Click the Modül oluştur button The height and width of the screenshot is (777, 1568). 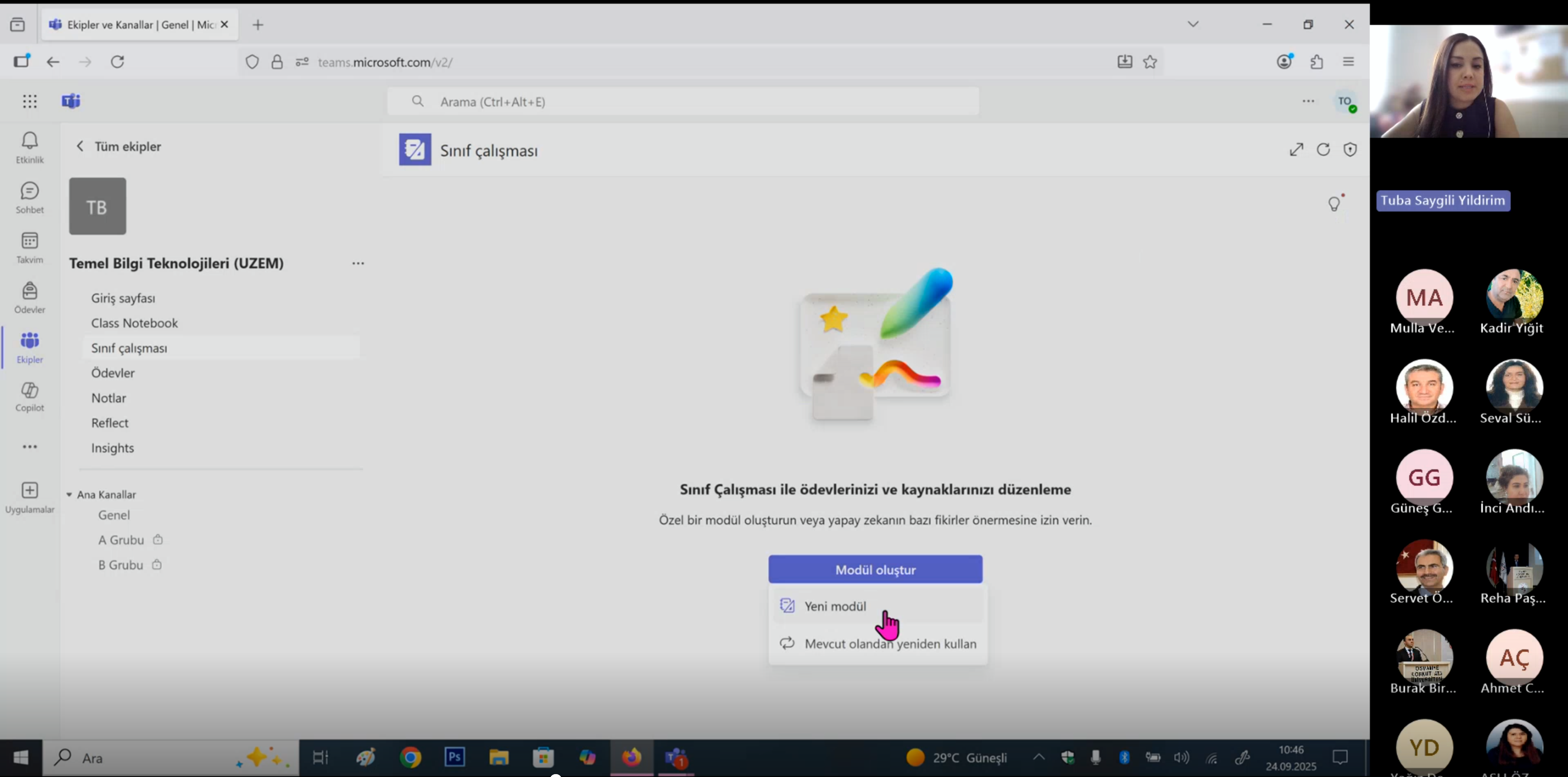coord(875,570)
